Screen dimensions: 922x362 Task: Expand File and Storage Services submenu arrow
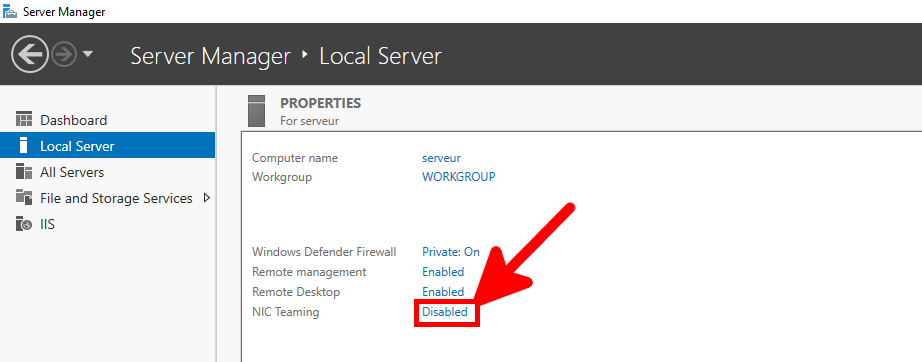(x=206, y=198)
